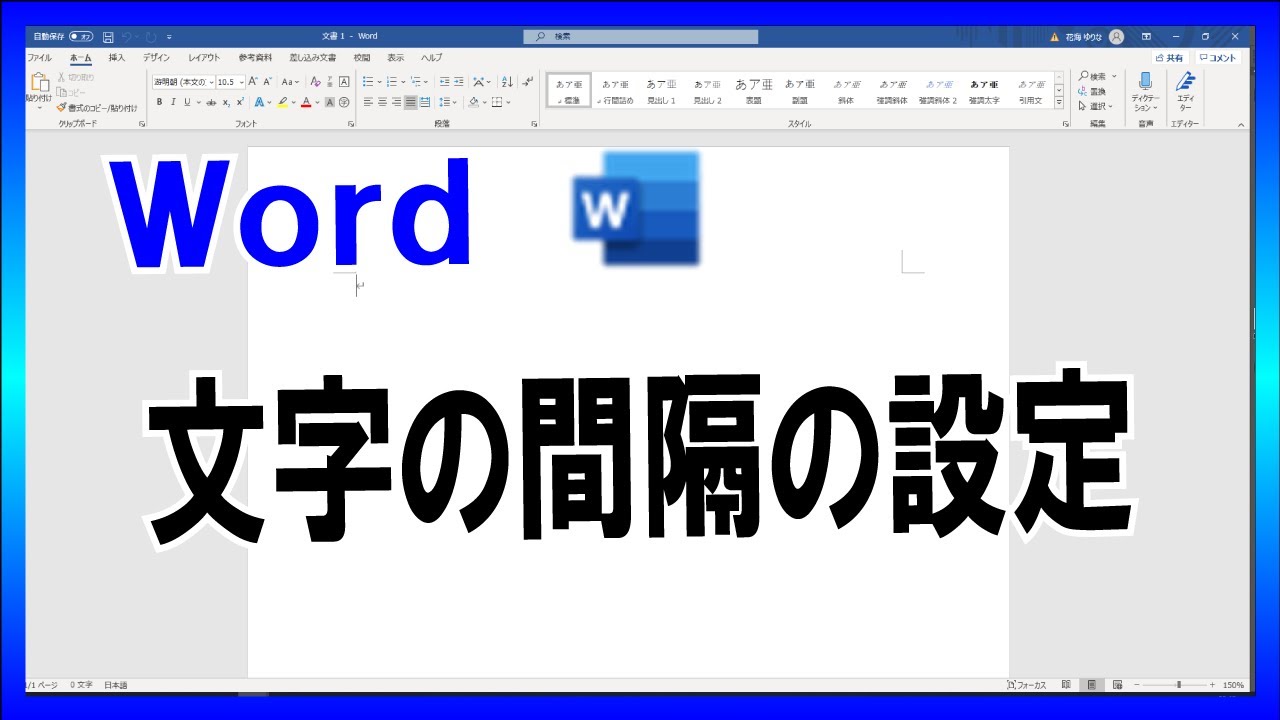Expand the Styles gallery more arrow
This screenshot has width=1280, height=720.
click(x=1057, y=102)
